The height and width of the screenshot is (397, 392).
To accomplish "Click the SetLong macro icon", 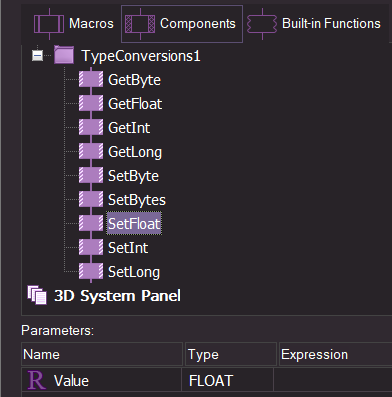I will (91, 272).
